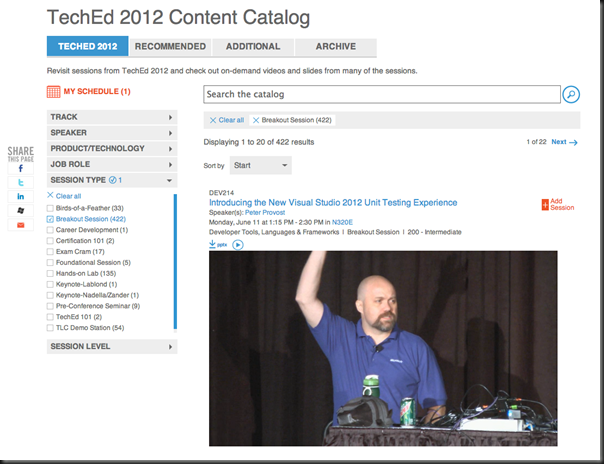Open Visual Studio 2012 Unit Testing session
This screenshot has width=604, height=464.
tap(333, 203)
